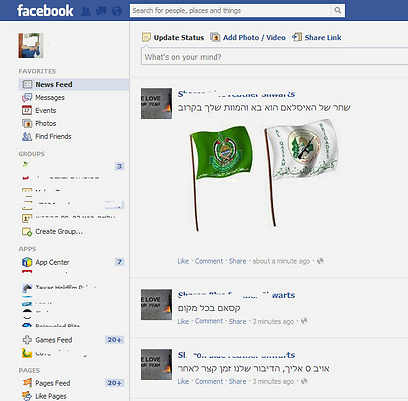Open Events calendar icon in sidebar
Image resolution: width=408 pixels, height=401 pixels.
(27, 110)
